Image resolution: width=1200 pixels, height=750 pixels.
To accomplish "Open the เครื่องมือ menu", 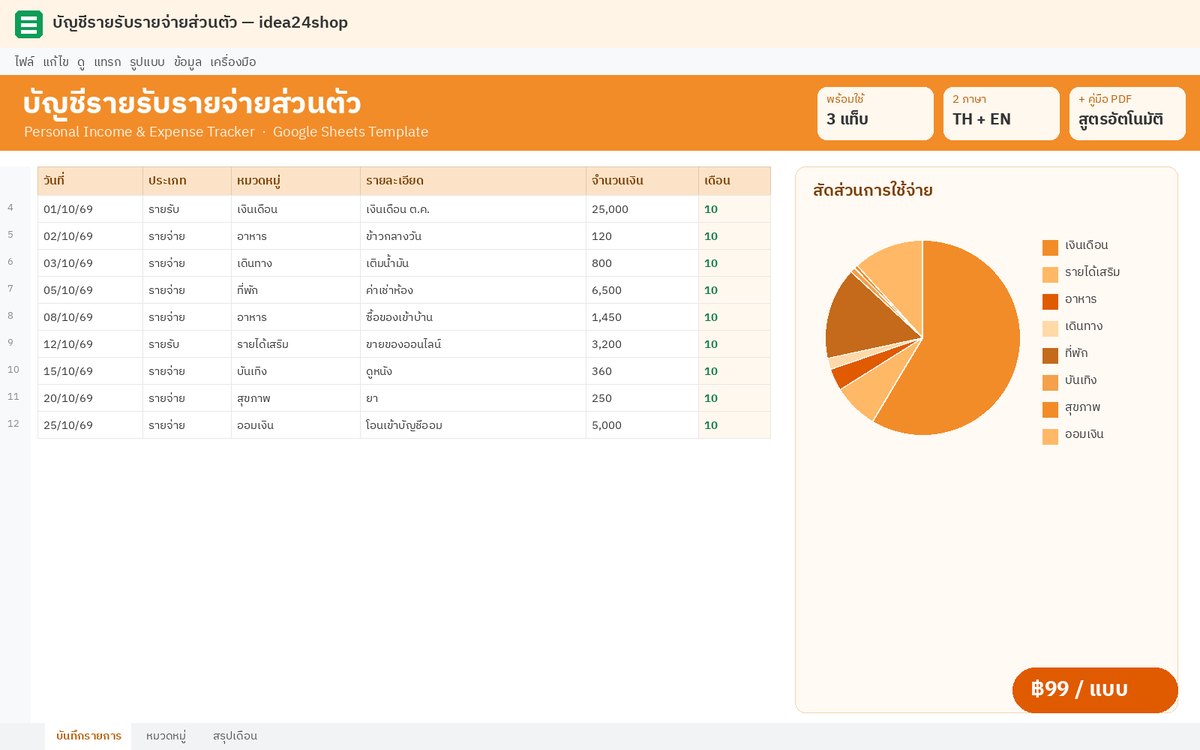I will [233, 62].
